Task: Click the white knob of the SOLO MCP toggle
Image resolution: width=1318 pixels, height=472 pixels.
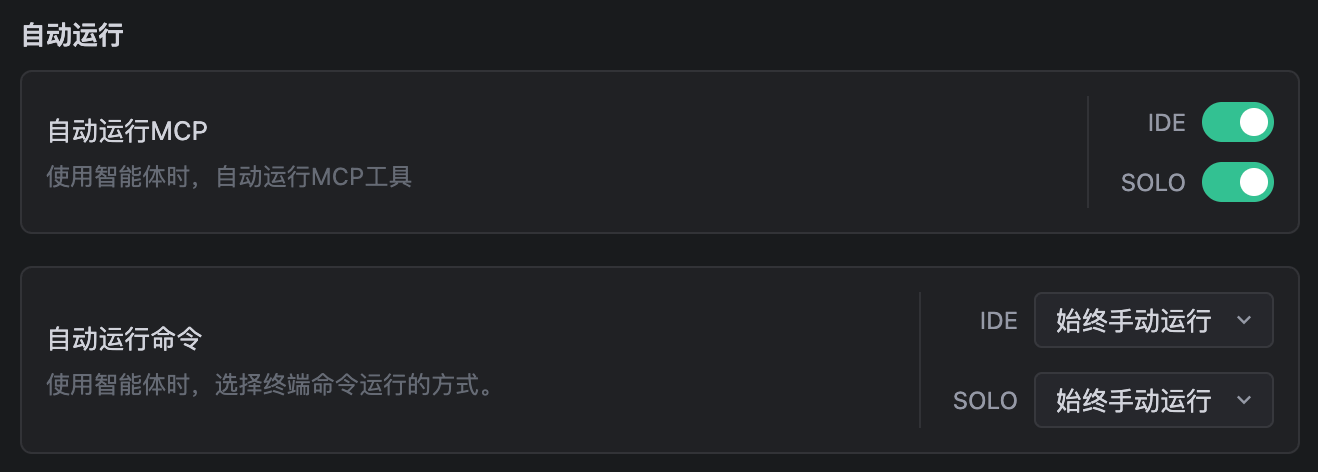Action: pos(1254,182)
